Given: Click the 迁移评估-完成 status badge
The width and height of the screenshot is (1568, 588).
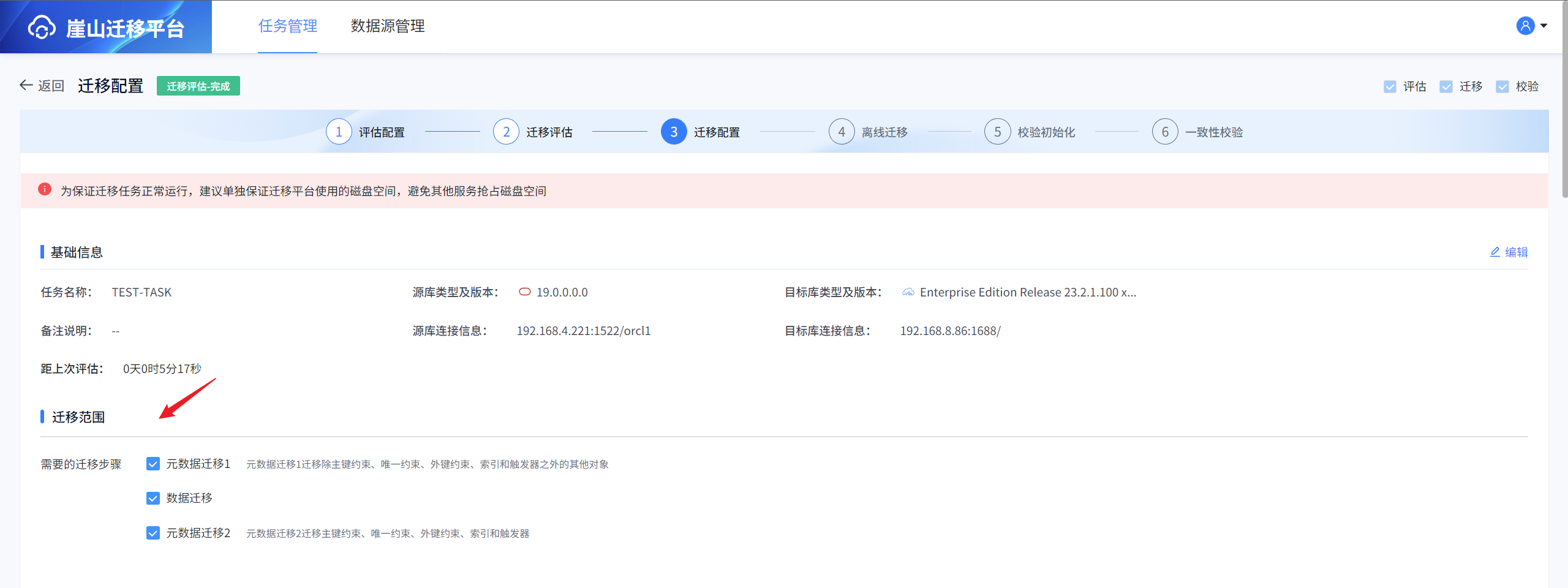Looking at the screenshot, I should (x=198, y=86).
